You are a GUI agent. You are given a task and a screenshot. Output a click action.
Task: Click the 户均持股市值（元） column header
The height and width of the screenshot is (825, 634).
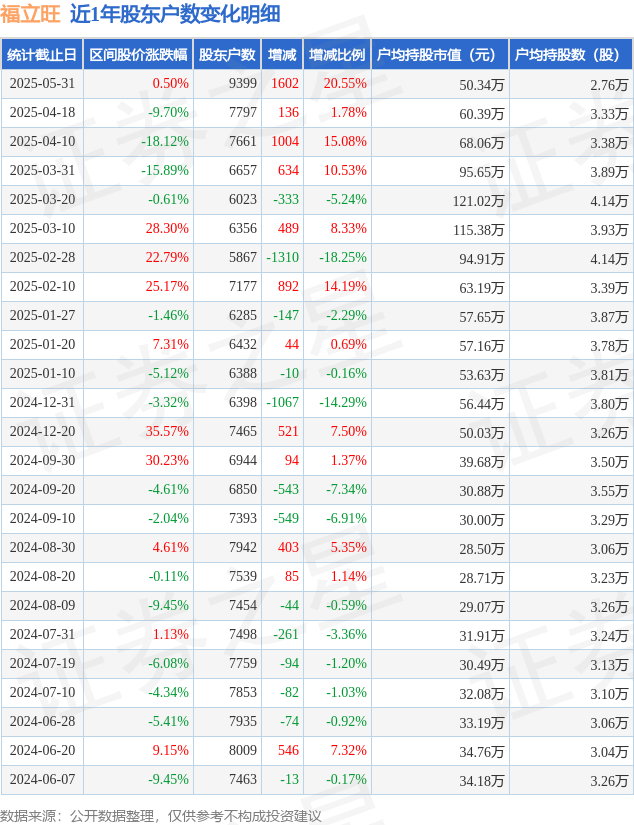coord(440,55)
